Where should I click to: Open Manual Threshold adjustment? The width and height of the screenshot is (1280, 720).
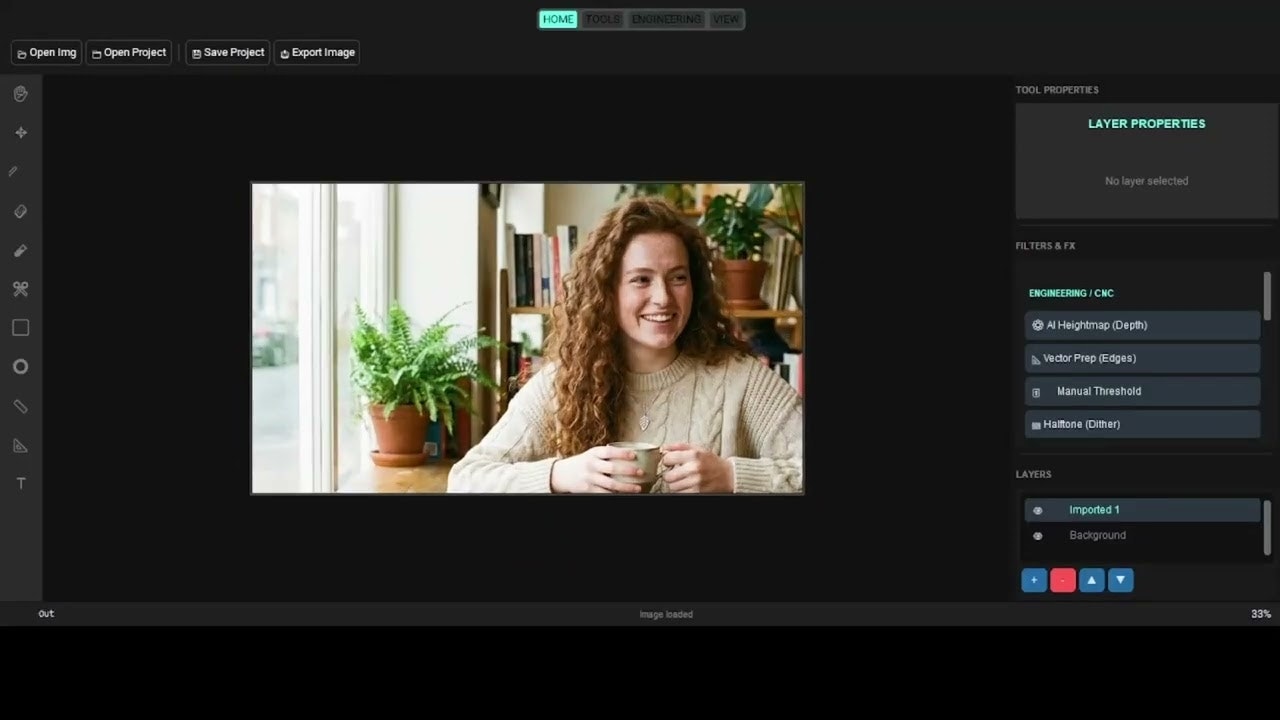point(1142,391)
